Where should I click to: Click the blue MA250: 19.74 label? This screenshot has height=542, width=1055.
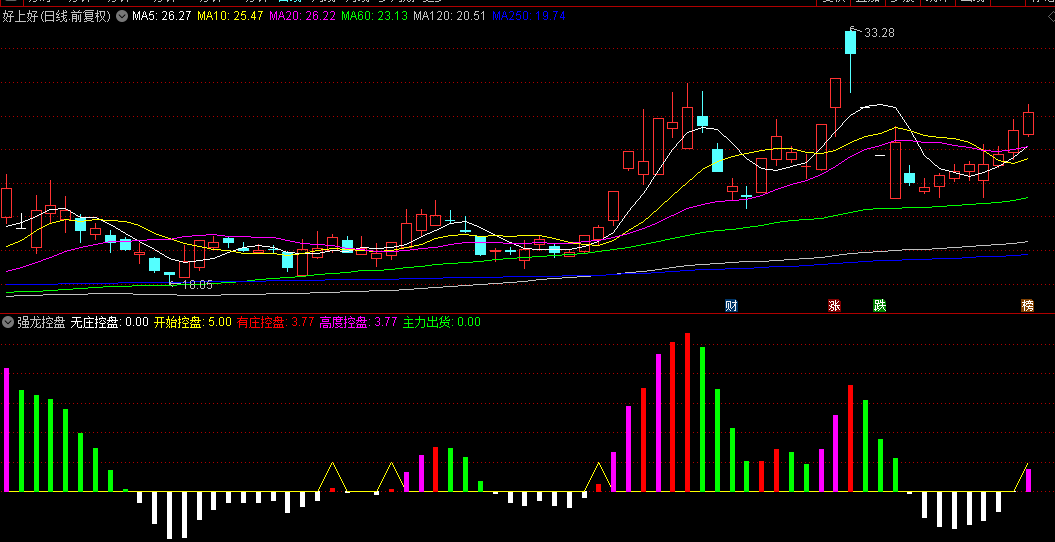click(529, 16)
